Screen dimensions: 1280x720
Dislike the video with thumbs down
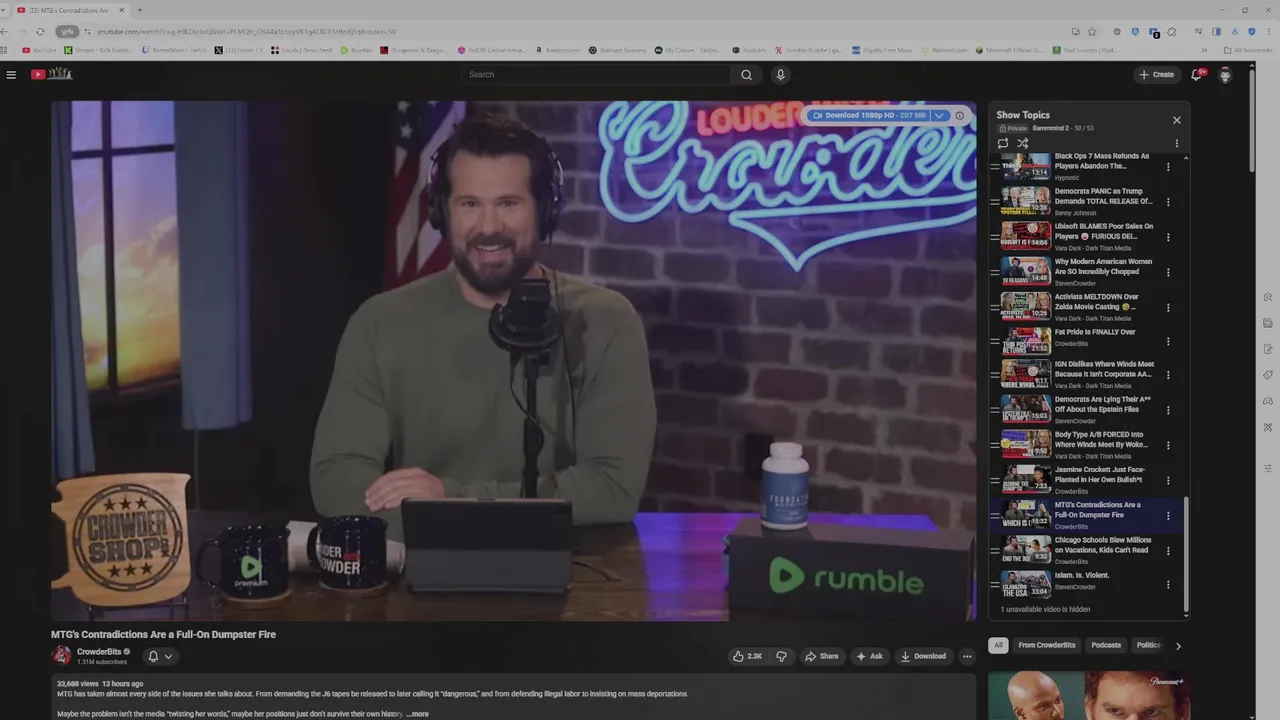[x=781, y=656]
